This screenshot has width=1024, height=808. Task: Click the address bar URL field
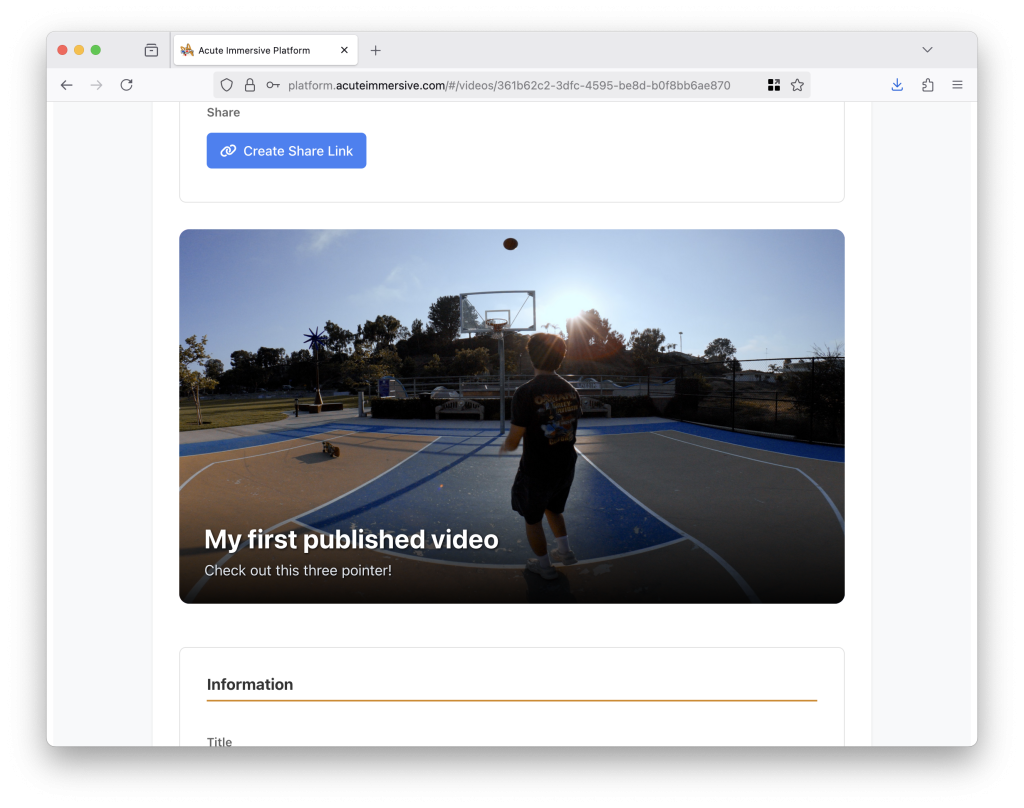click(x=509, y=85)
